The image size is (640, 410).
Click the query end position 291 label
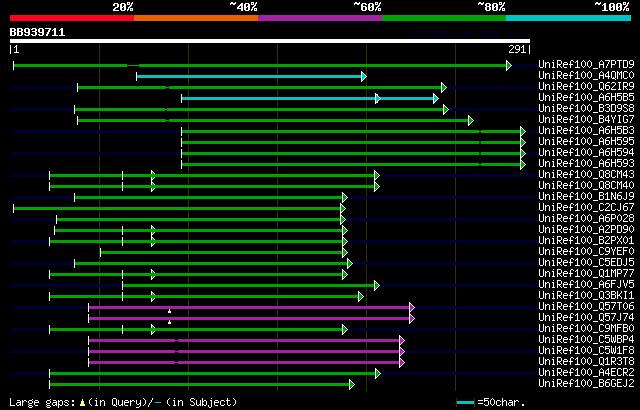pyautogui.click(x=517, y=49)
